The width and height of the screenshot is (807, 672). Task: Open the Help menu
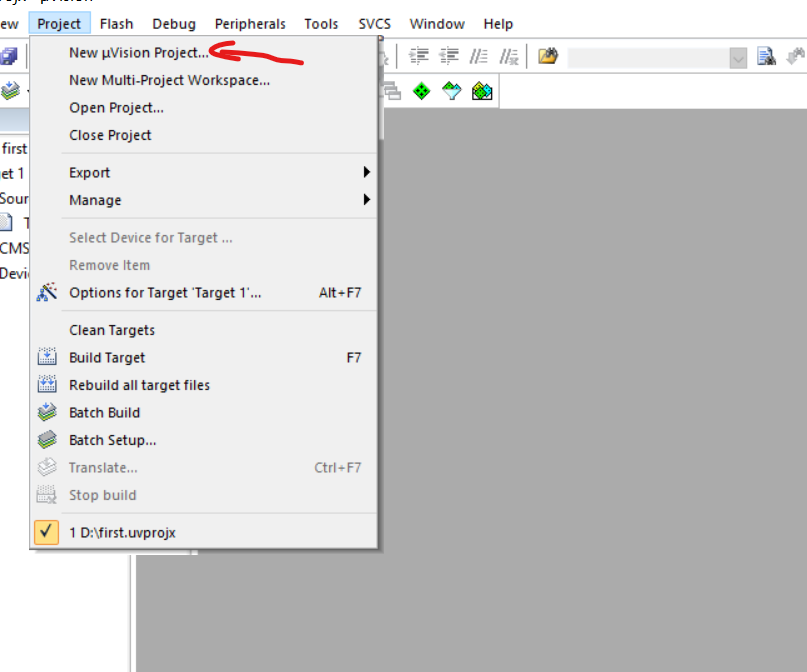[x=498, y=24]
